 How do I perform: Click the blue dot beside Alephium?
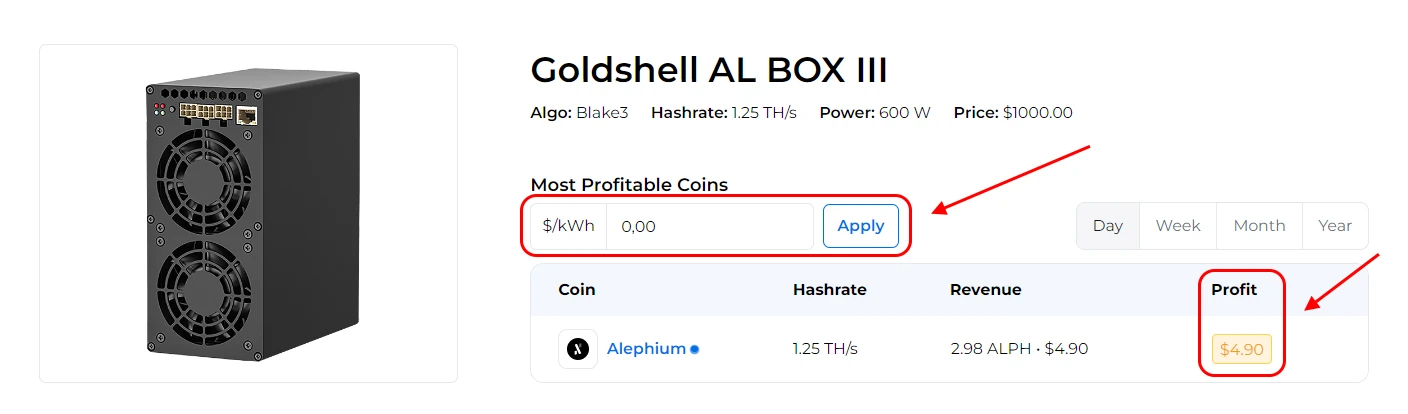pyautogui.click(x=695, y=349)
